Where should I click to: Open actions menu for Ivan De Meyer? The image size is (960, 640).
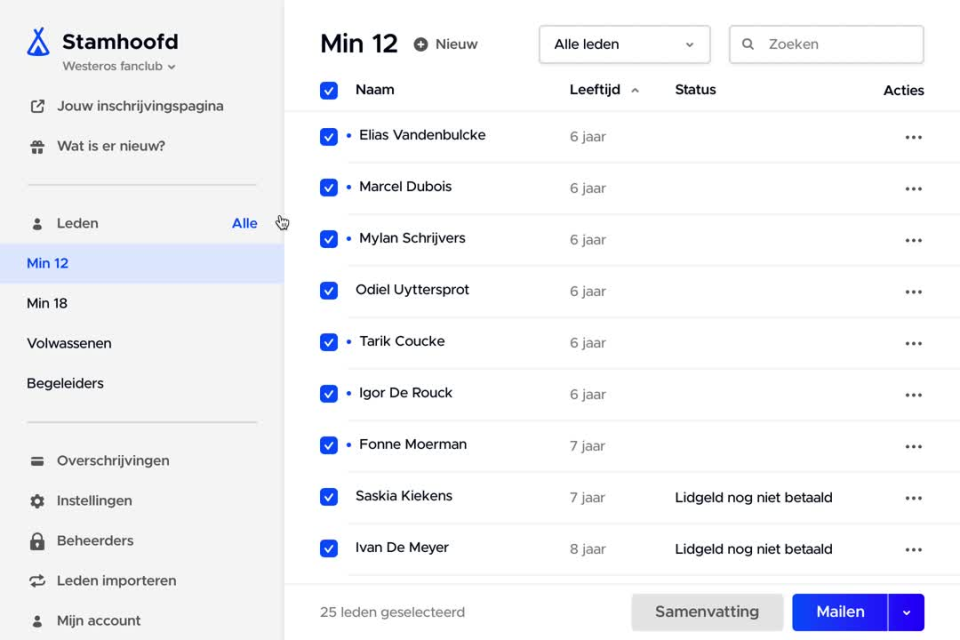(913, 549)
